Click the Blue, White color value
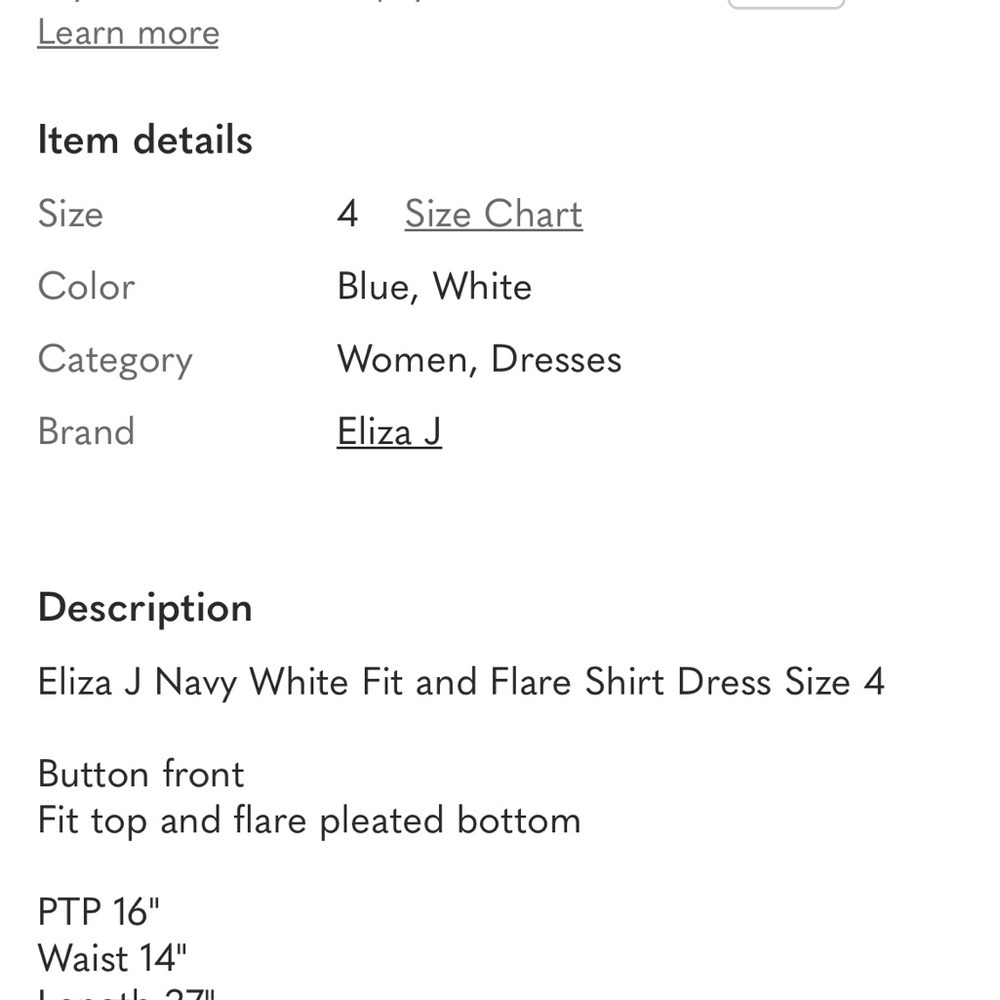 point(434,286)
